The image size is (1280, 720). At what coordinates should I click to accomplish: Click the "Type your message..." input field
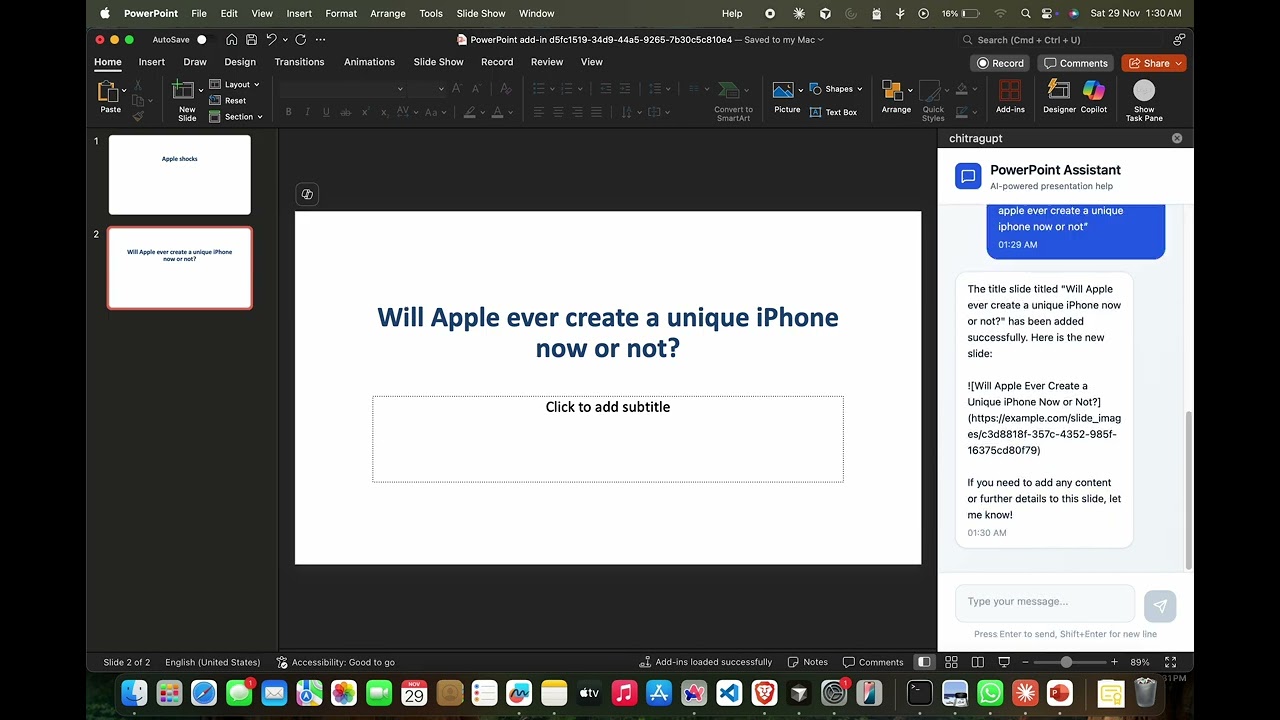coord(1045,602)
